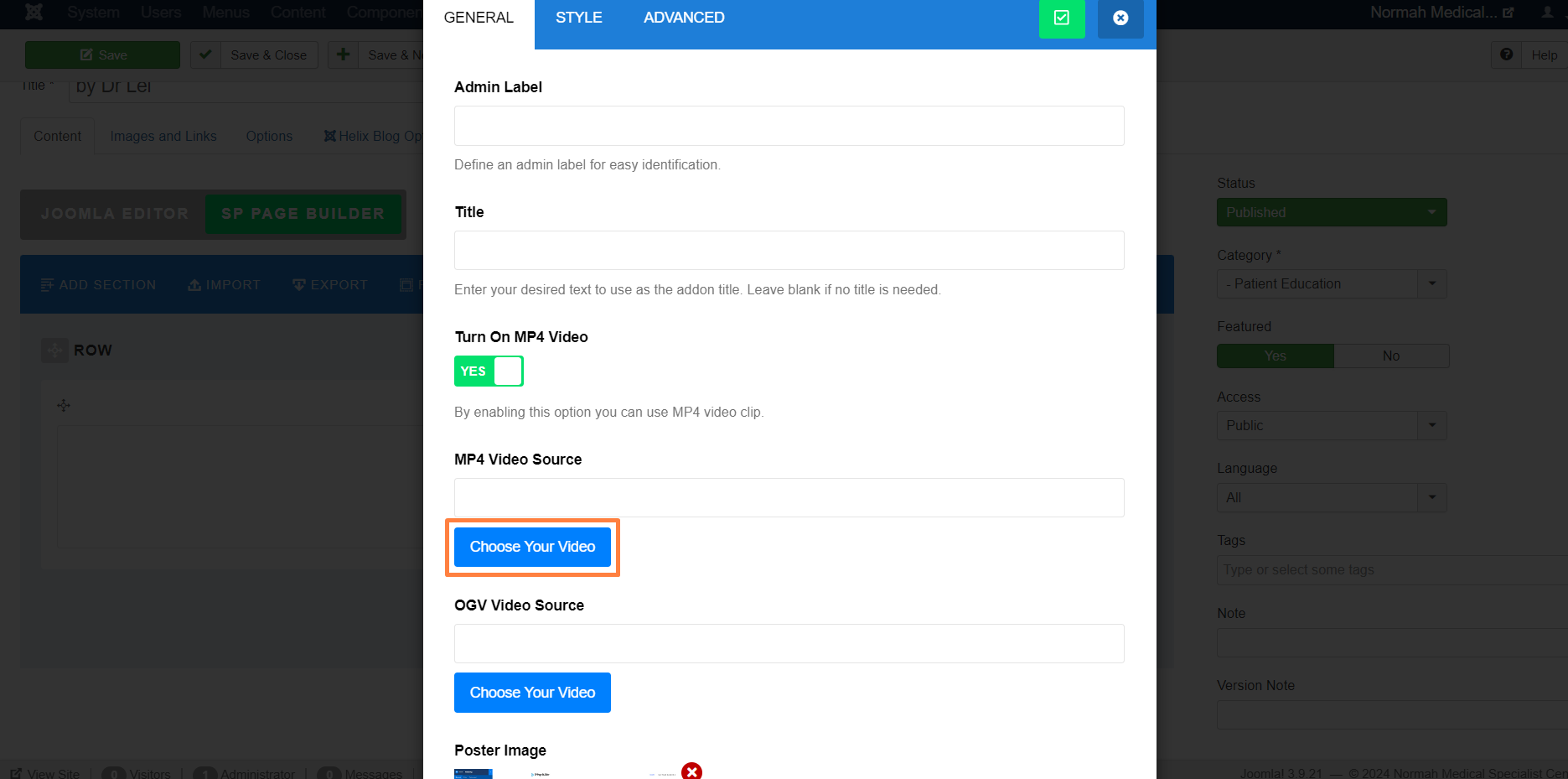Switch to SP PAGE BUILDER

tap(303, 214)
